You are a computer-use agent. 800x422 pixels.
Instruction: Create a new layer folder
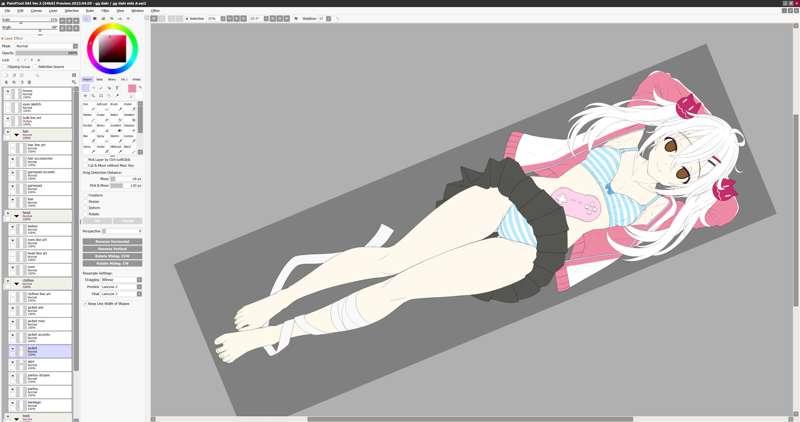coord(21,75)
